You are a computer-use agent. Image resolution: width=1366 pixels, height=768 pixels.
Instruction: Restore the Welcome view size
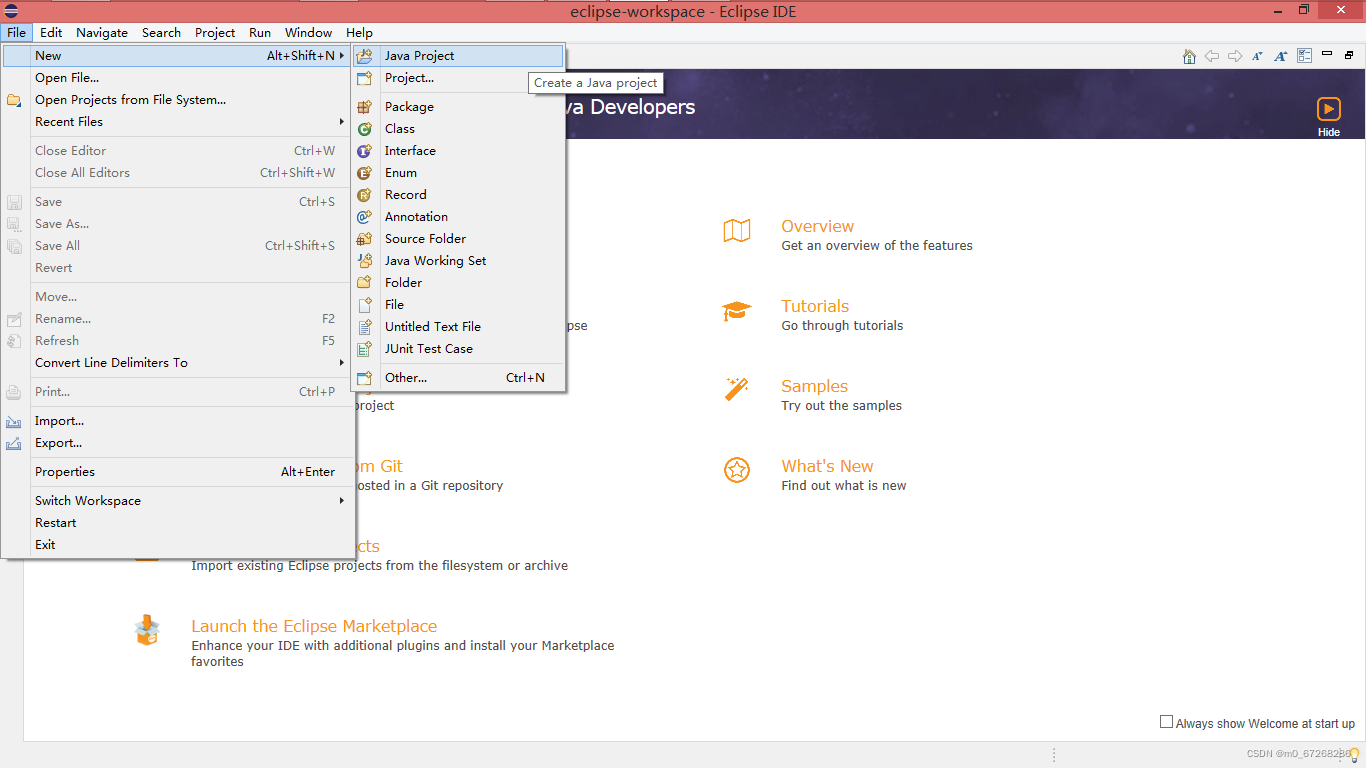(x=1349, y=55)
